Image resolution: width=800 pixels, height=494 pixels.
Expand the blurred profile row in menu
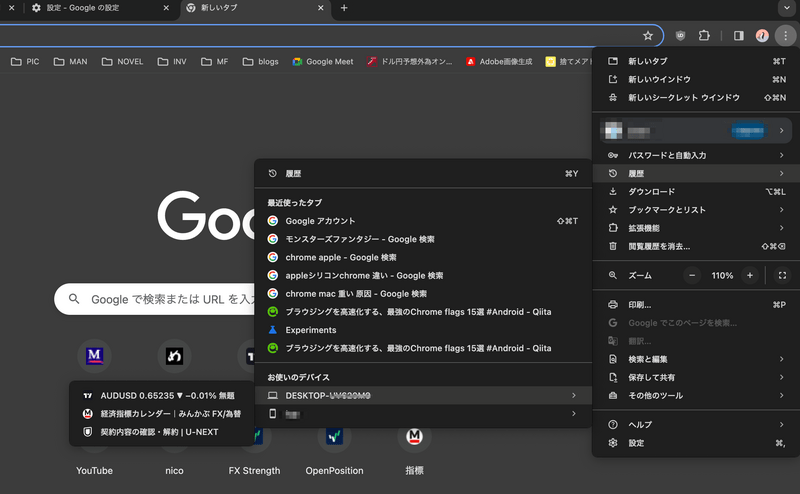(696, 131)
